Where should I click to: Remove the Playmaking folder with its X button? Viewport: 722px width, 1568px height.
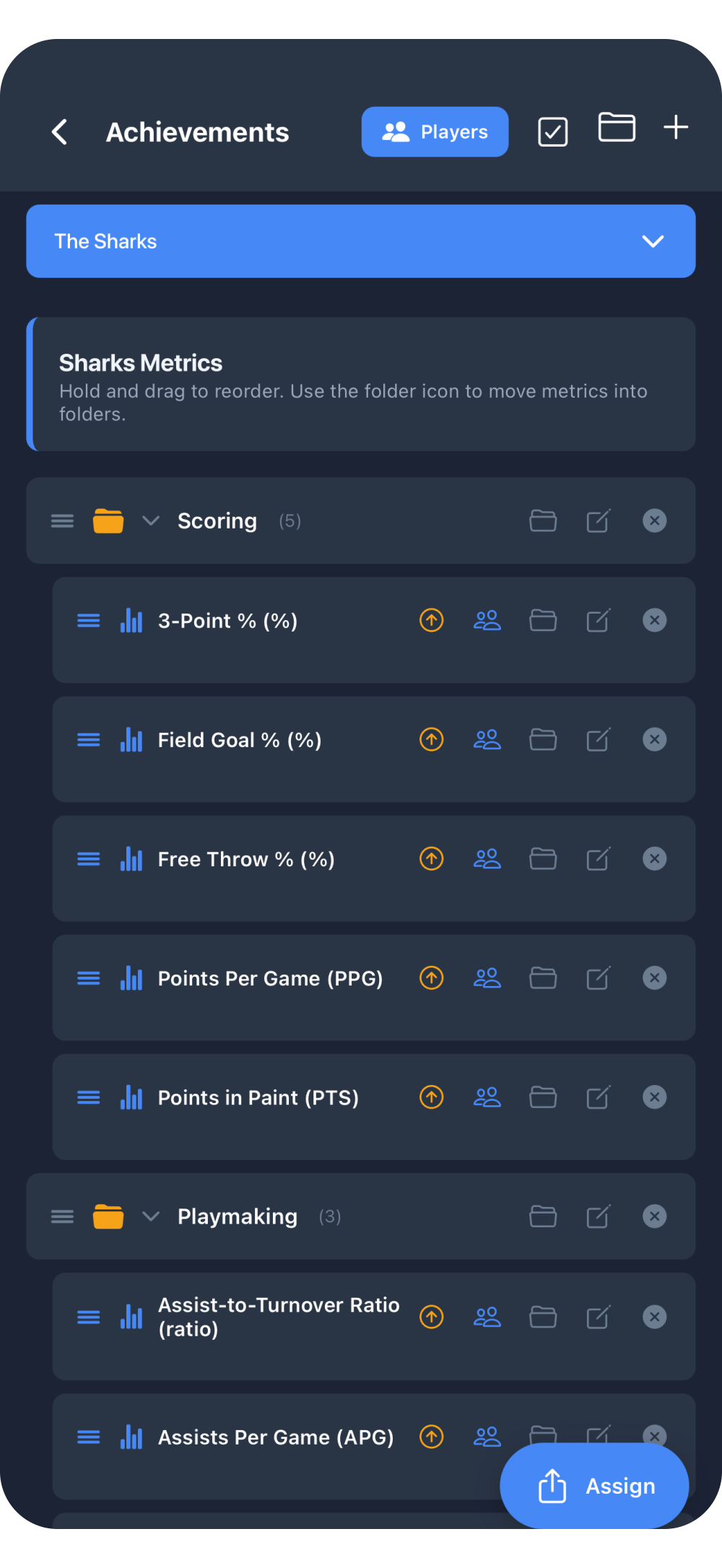click(x=654, y=1216)
